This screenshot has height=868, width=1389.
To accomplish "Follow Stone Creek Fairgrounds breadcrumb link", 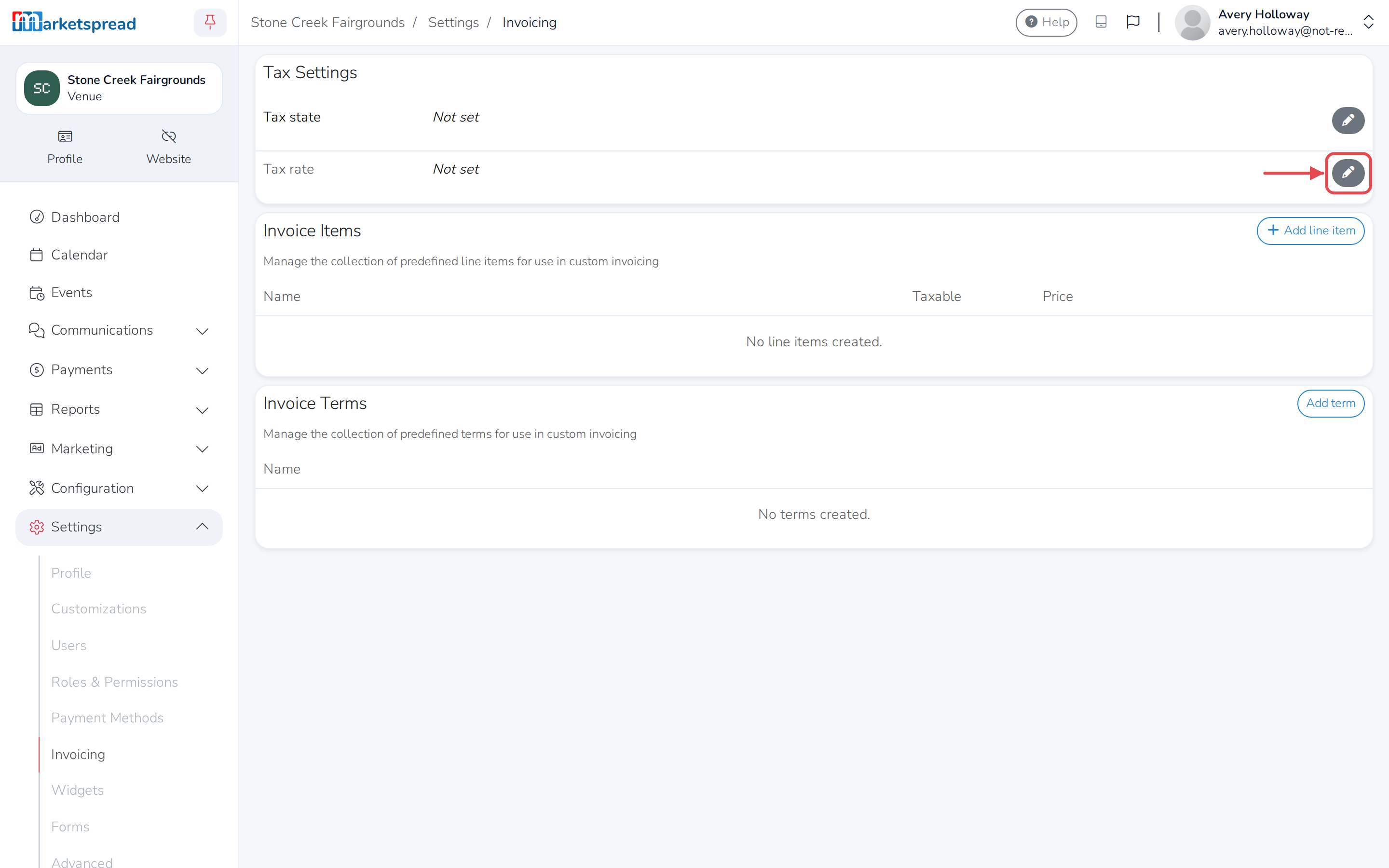I will (328, 22).
